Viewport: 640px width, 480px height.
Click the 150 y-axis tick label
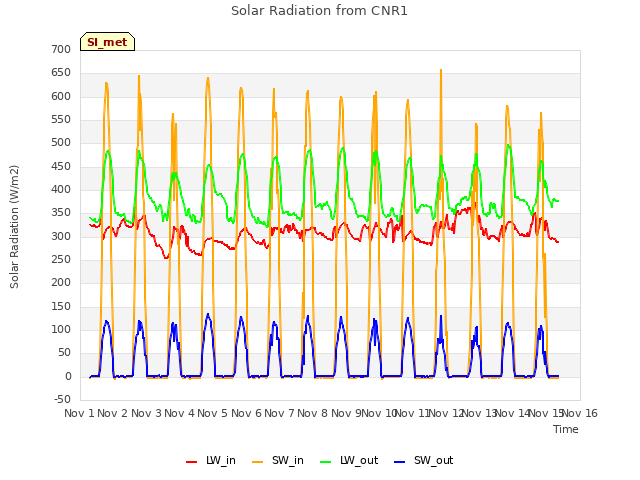pyautogui.click(x=61, y=307)
